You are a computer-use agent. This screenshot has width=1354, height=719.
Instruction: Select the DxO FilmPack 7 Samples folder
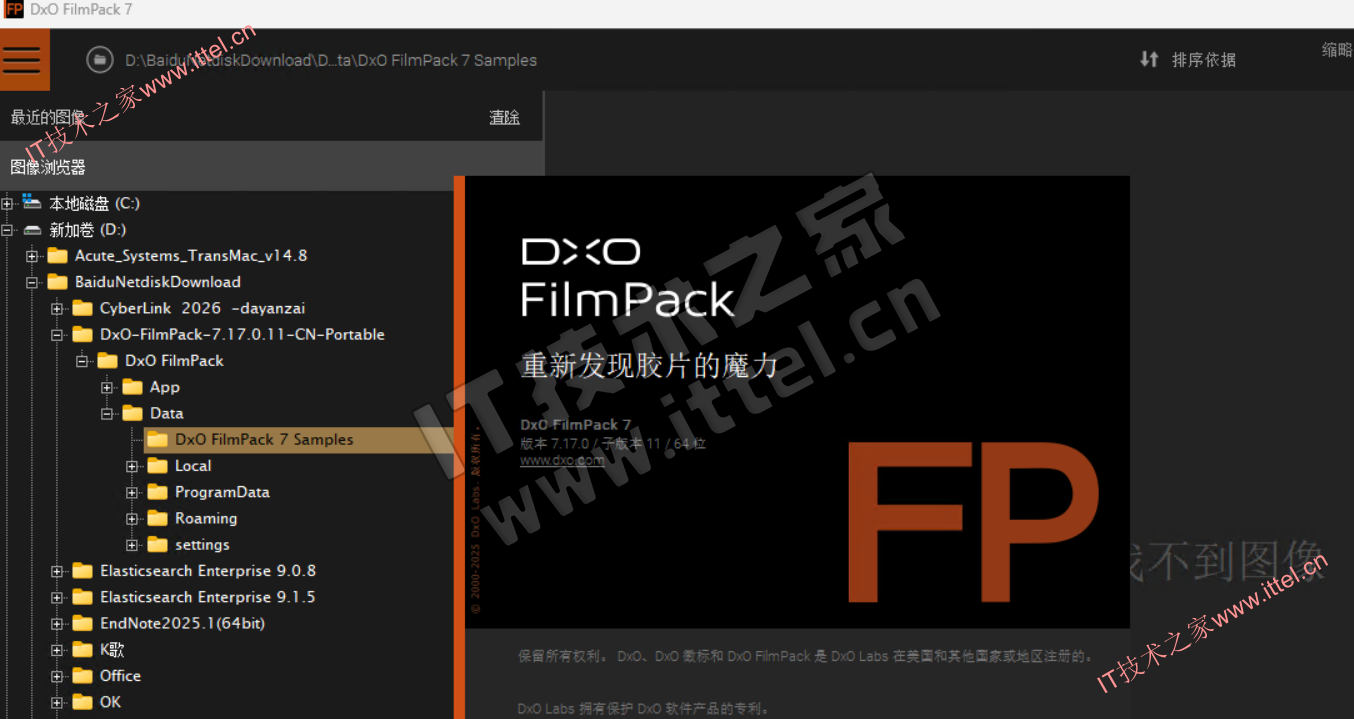pos(264,440)
